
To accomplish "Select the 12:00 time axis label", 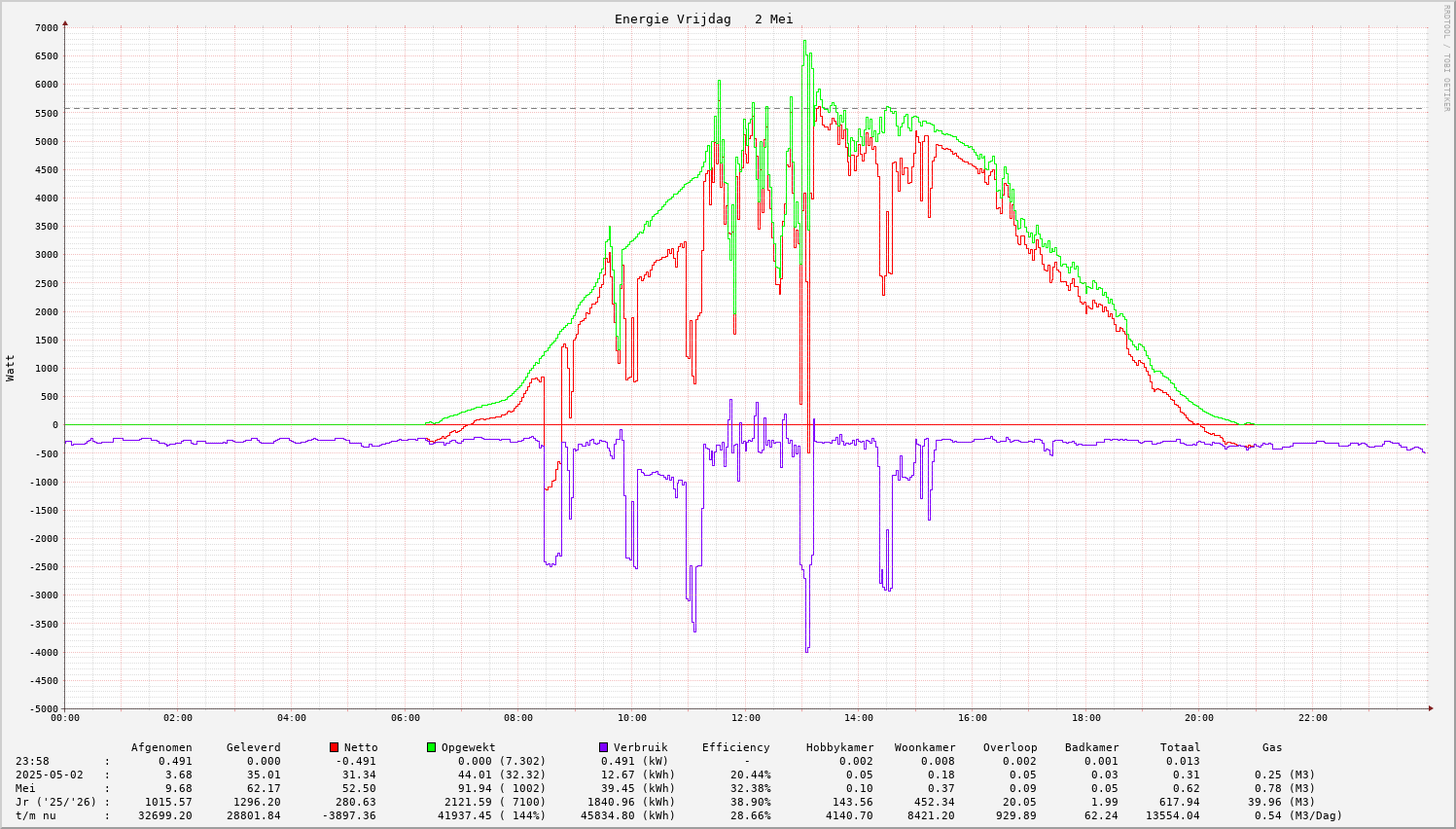I will point(745,718).
